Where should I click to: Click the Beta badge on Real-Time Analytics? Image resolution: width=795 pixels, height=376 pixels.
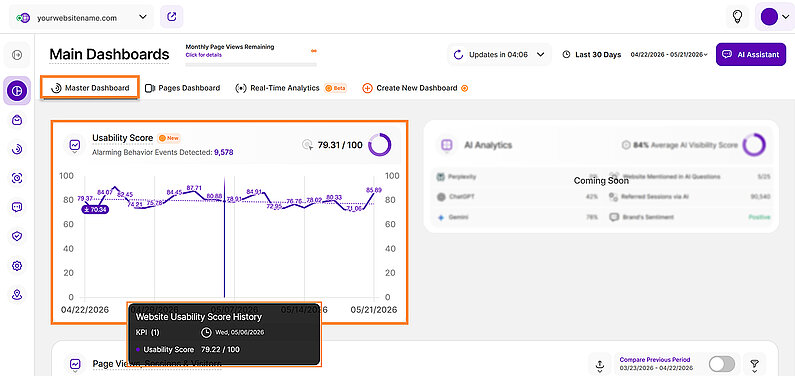coord(335,88)
